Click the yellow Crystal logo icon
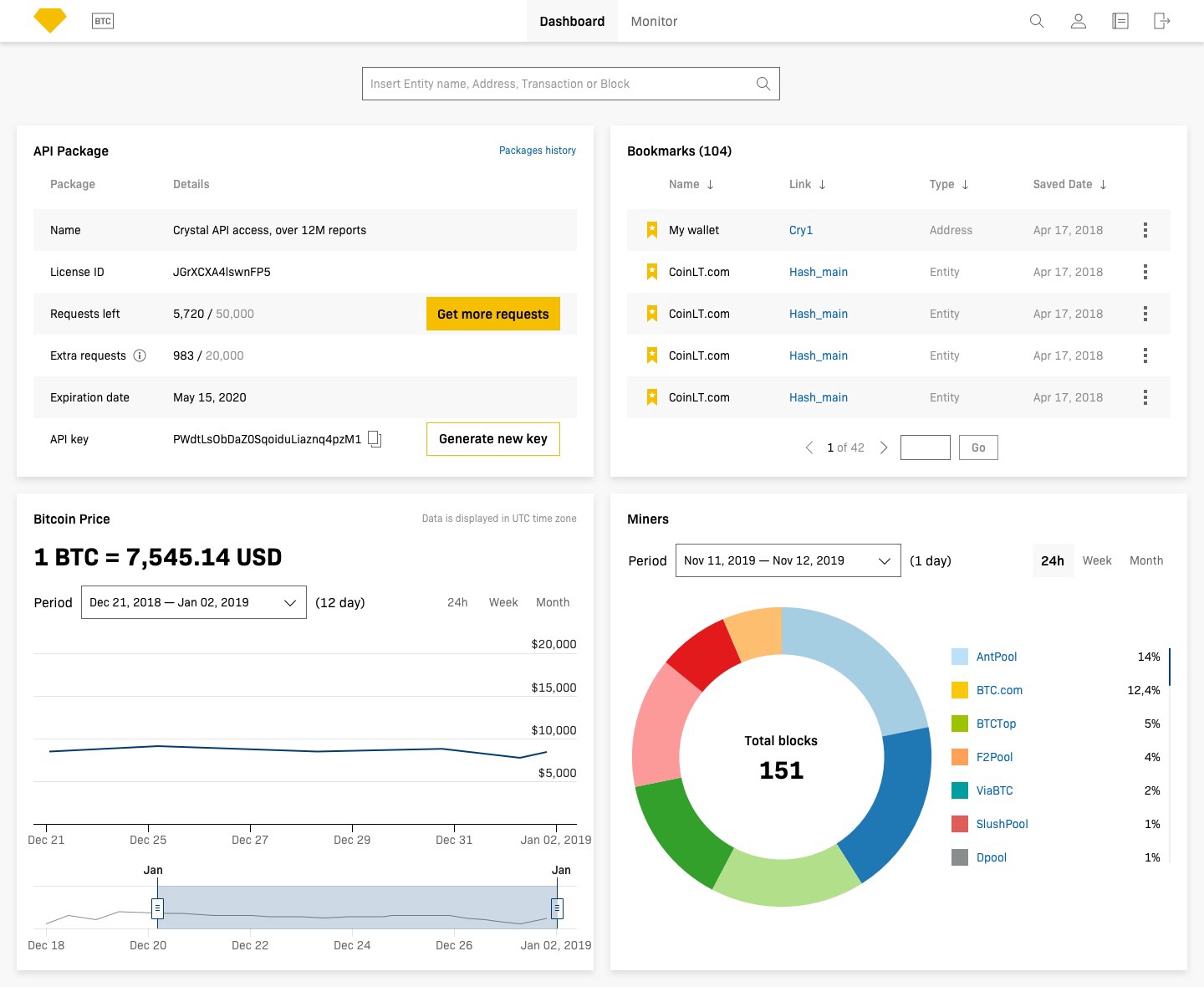 [50, 20]
